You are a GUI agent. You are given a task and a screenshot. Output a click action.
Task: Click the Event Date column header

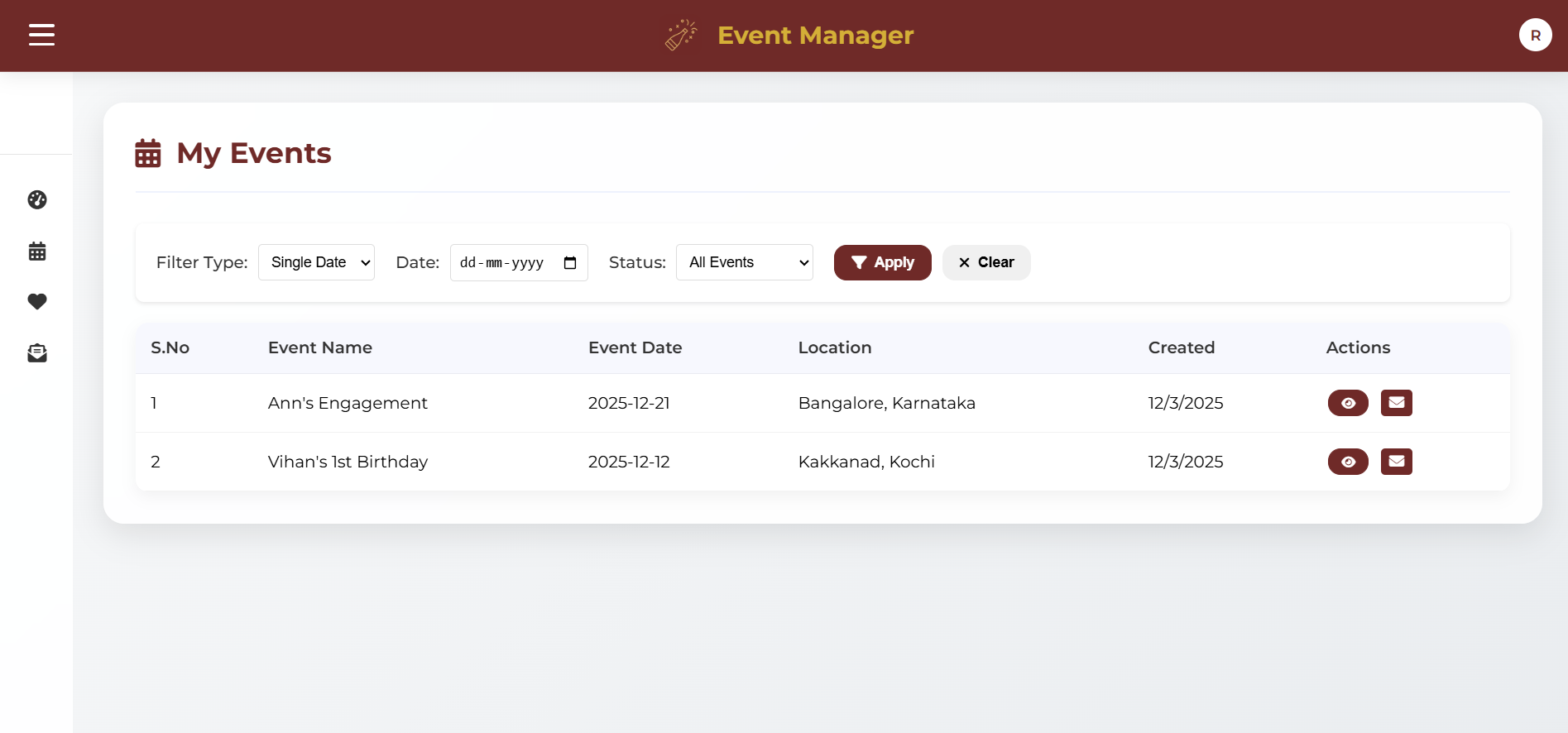point(635,347)
